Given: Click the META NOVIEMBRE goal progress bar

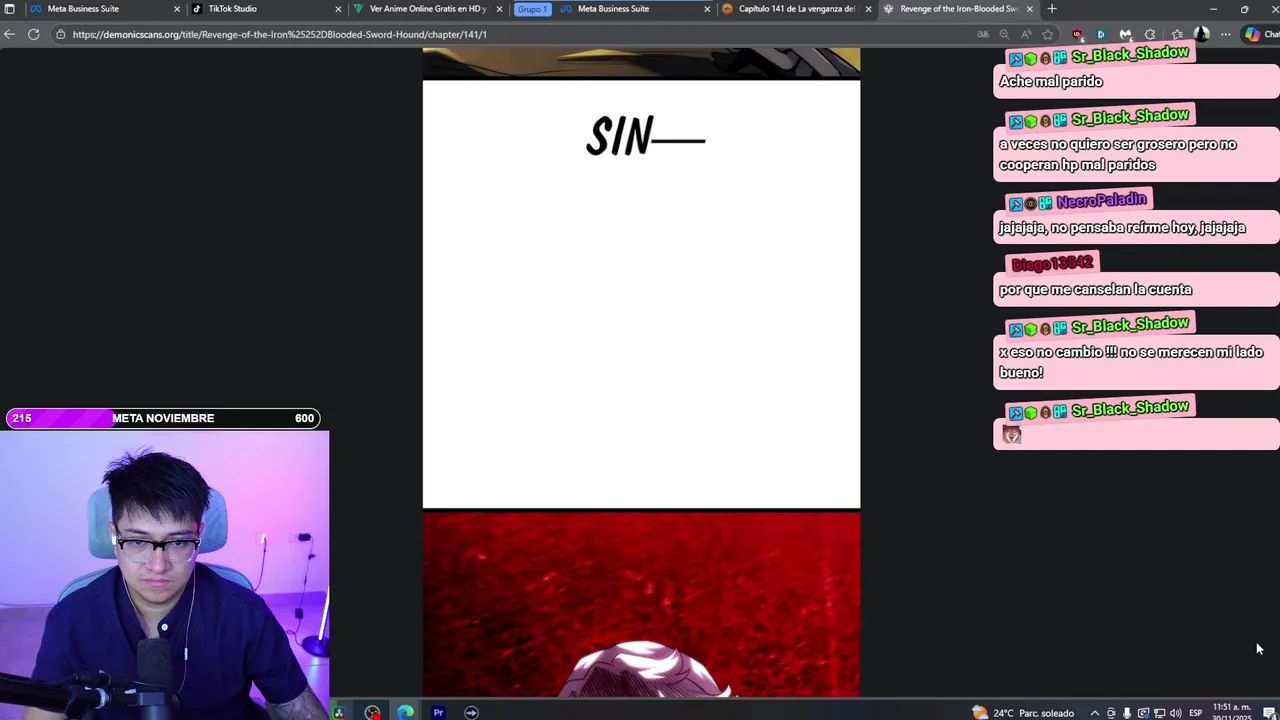Looking at the screenshot, I should 163,418.
